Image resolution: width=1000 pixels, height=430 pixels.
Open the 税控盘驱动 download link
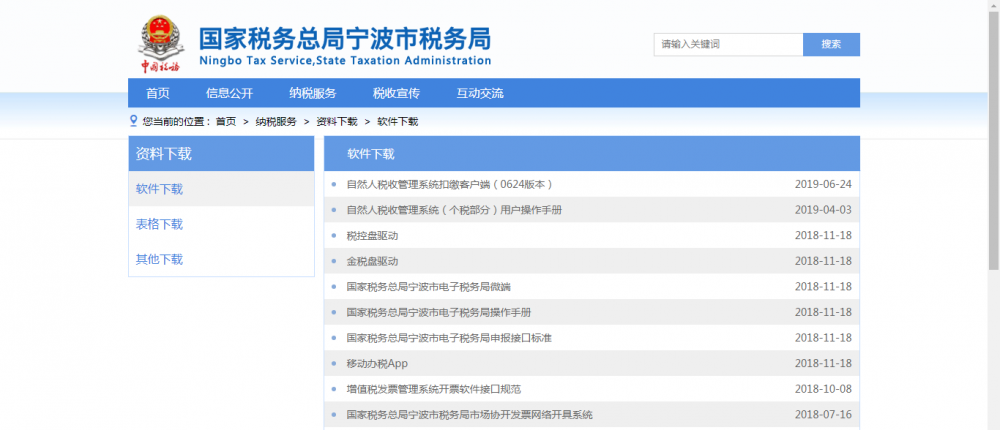click(372, 235)
